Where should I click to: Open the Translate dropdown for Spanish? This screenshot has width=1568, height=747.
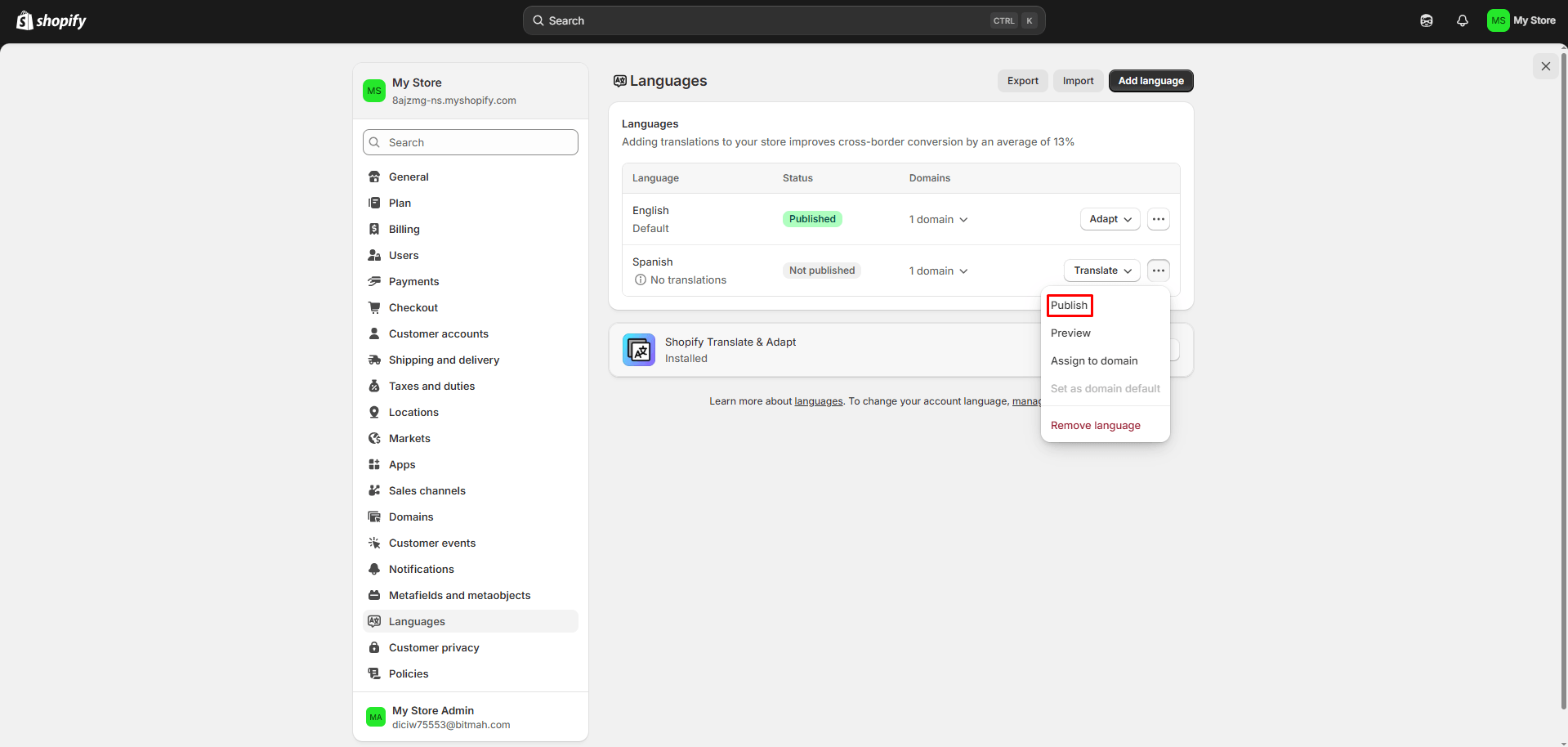(1102, 271)
